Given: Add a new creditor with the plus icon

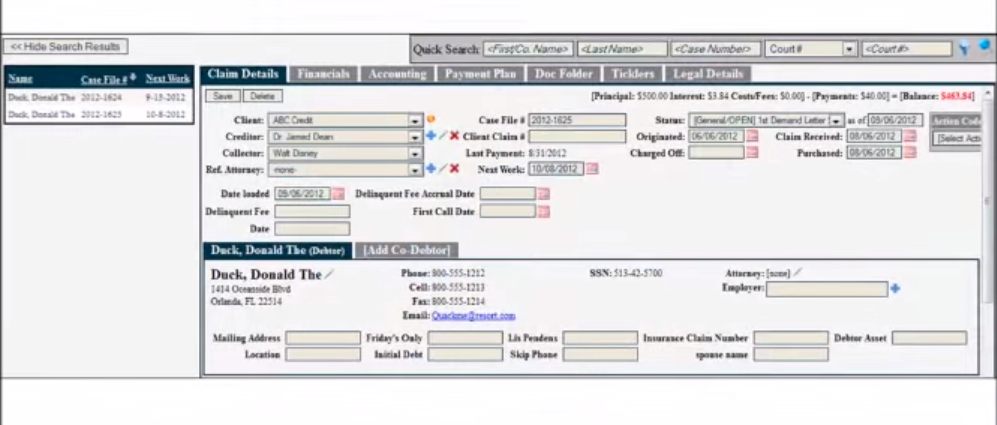Looking at the screenshot, I should pos(430,136).
